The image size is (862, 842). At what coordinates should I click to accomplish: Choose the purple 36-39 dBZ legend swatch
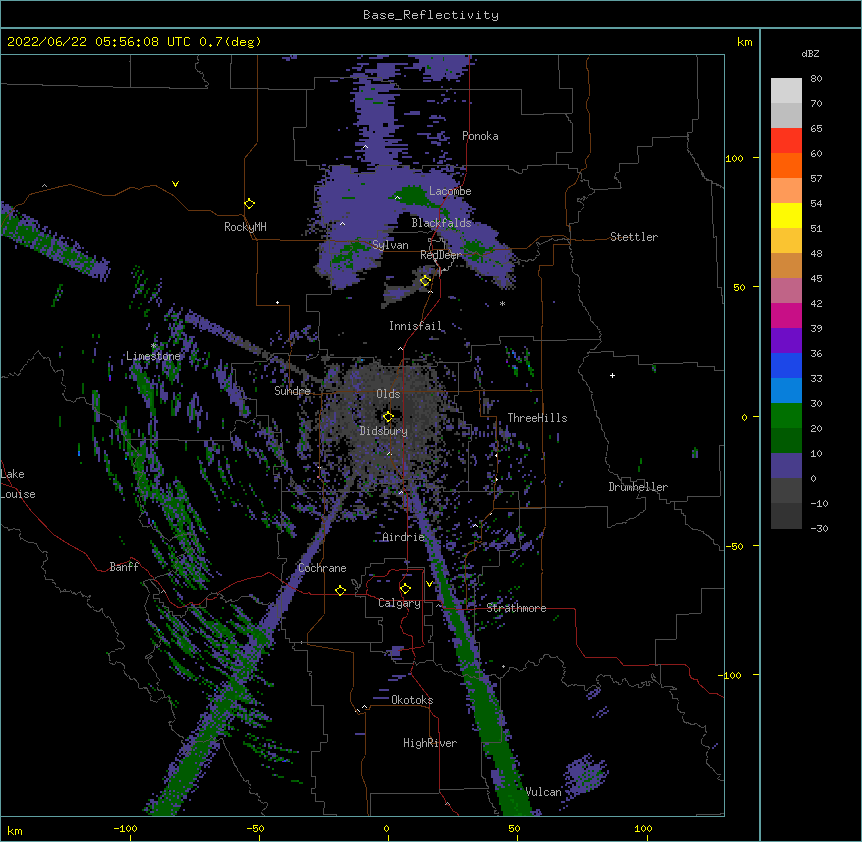click(786, 341)
